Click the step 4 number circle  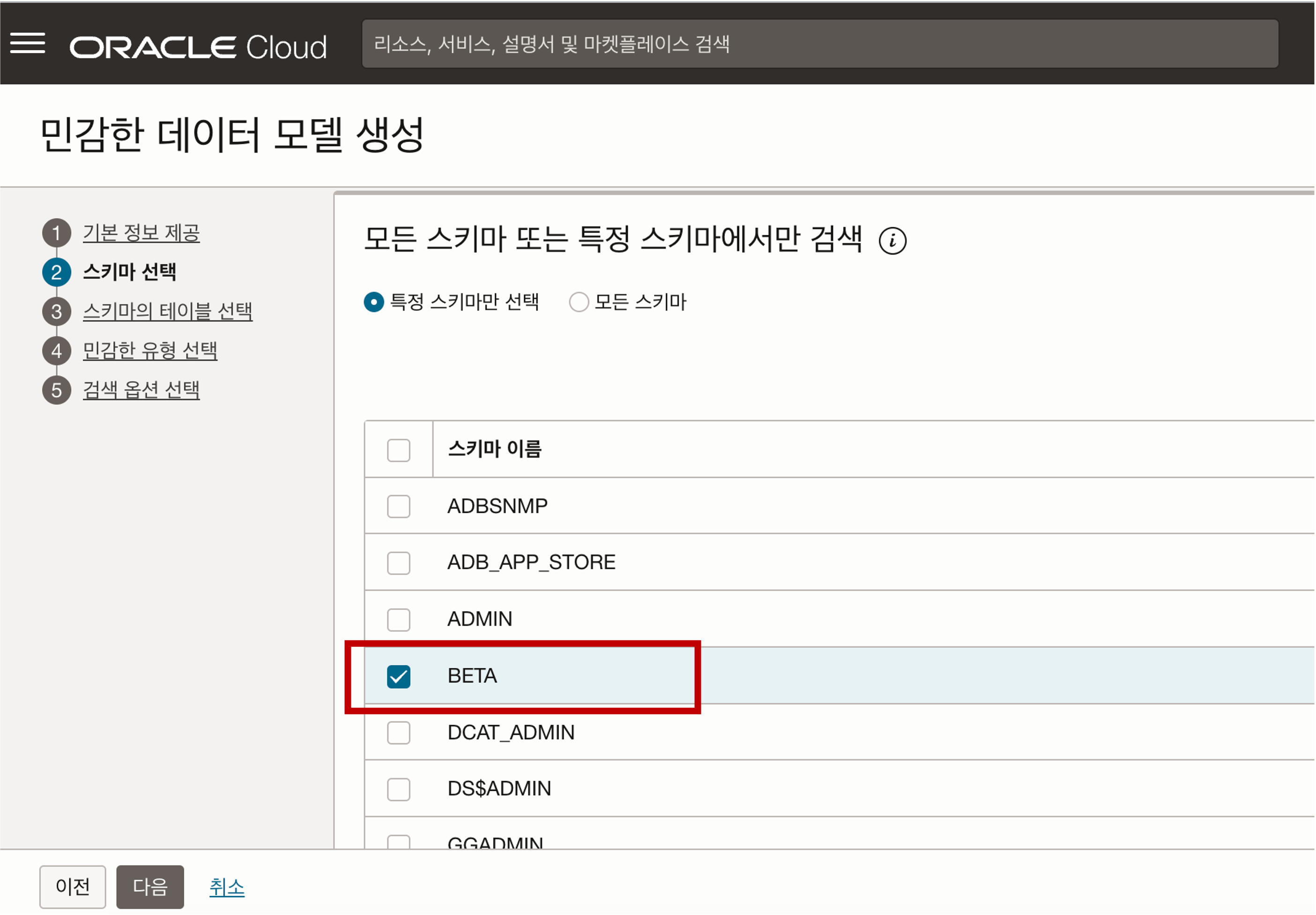(x=56, y=350)
